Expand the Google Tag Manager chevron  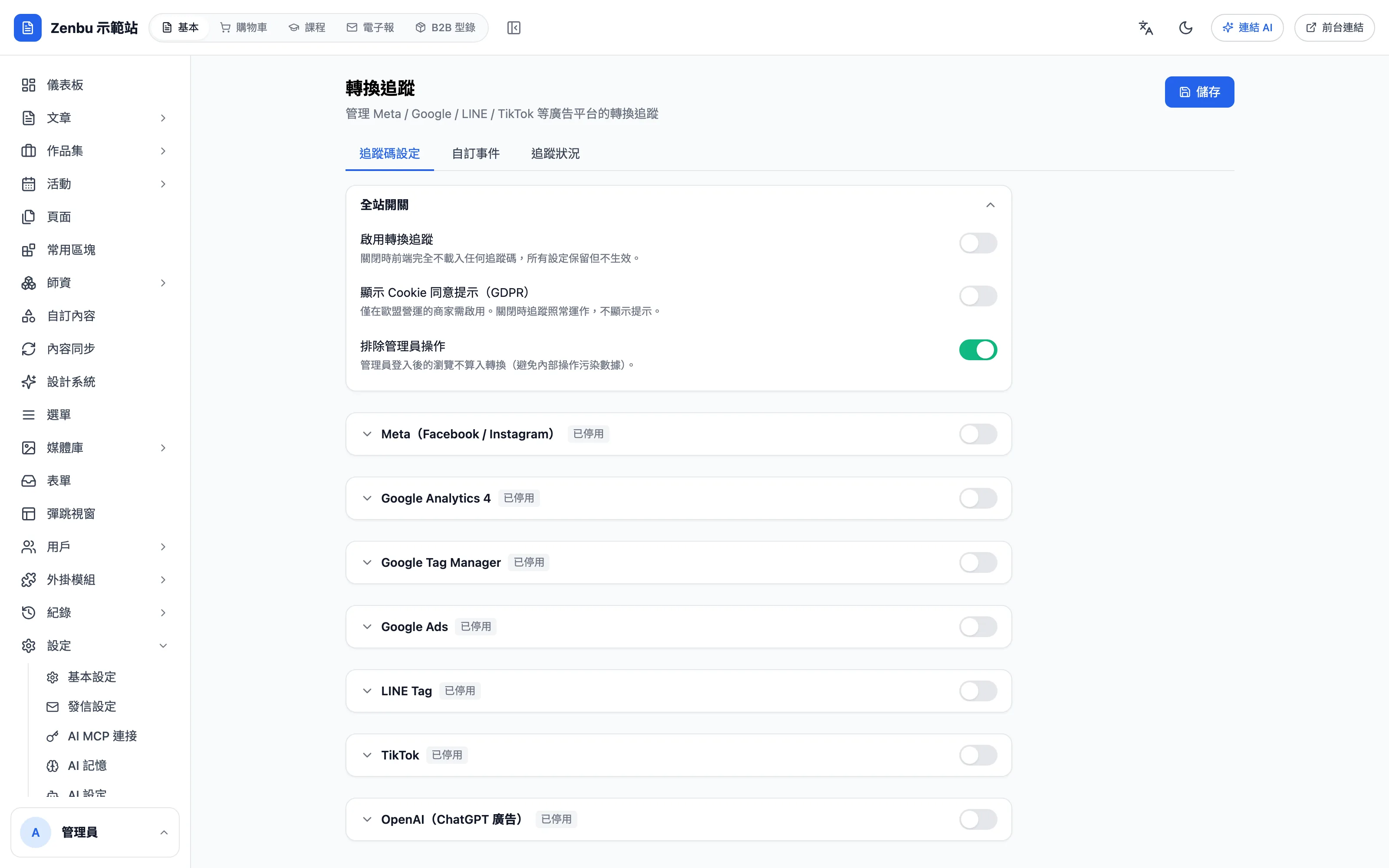pos(367,562)
